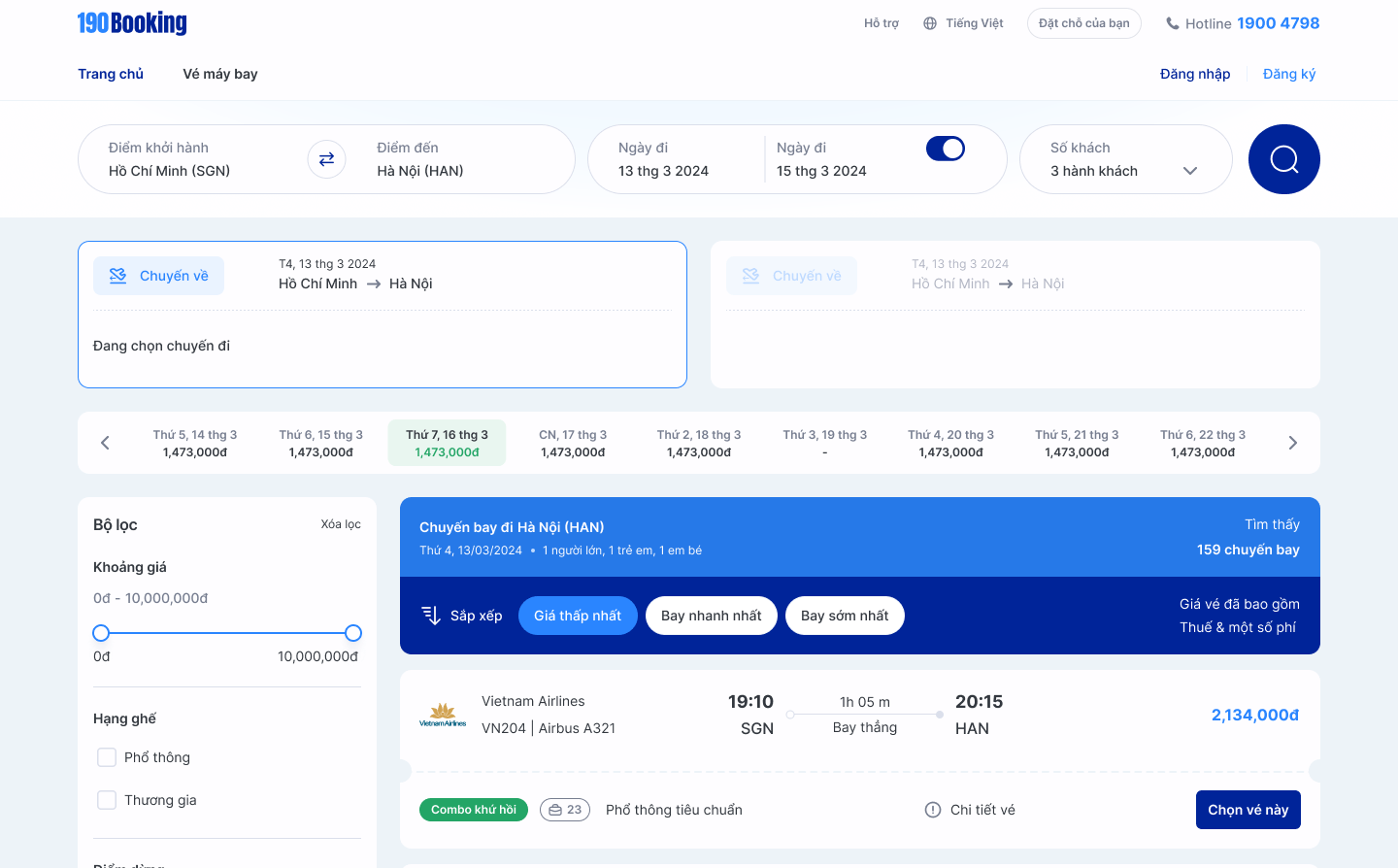Image resolution: width=1398 pixels, height=868 pixels.
Task: Click the Hotline phone icon
Action: click(x=1176, y=22)
